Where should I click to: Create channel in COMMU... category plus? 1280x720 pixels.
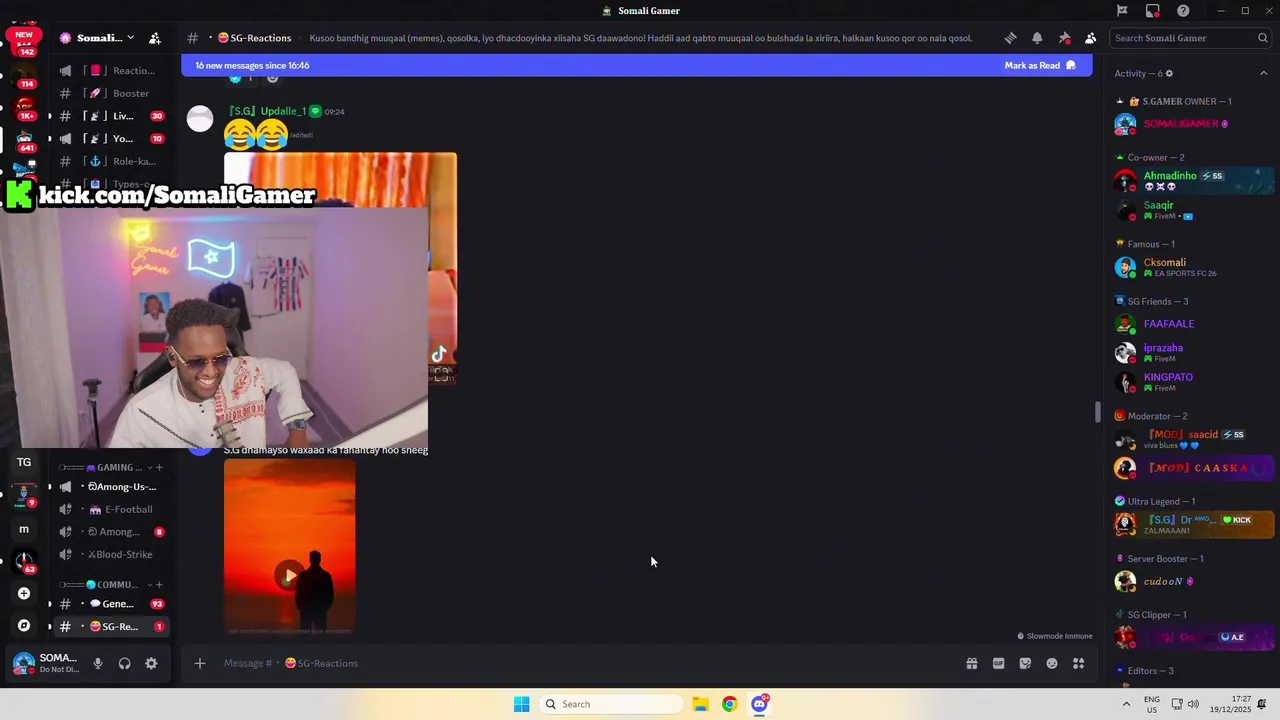pos(159,584)
